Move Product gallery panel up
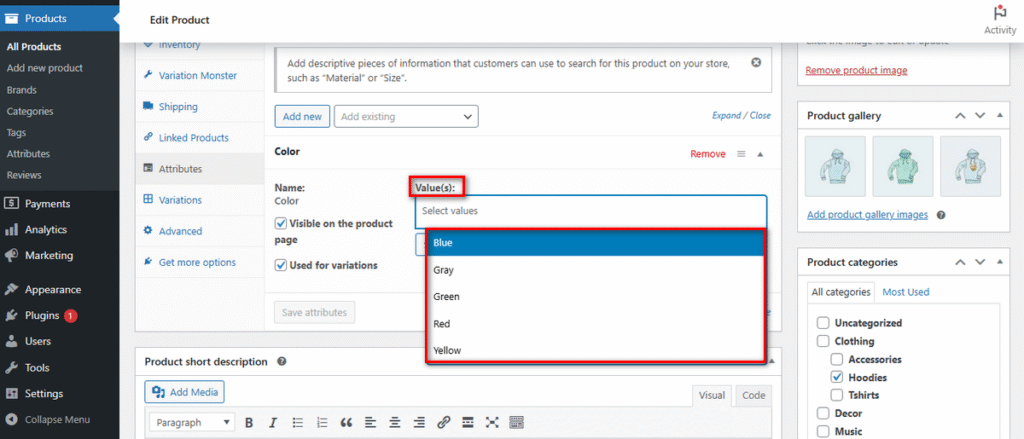 point(959,116)
